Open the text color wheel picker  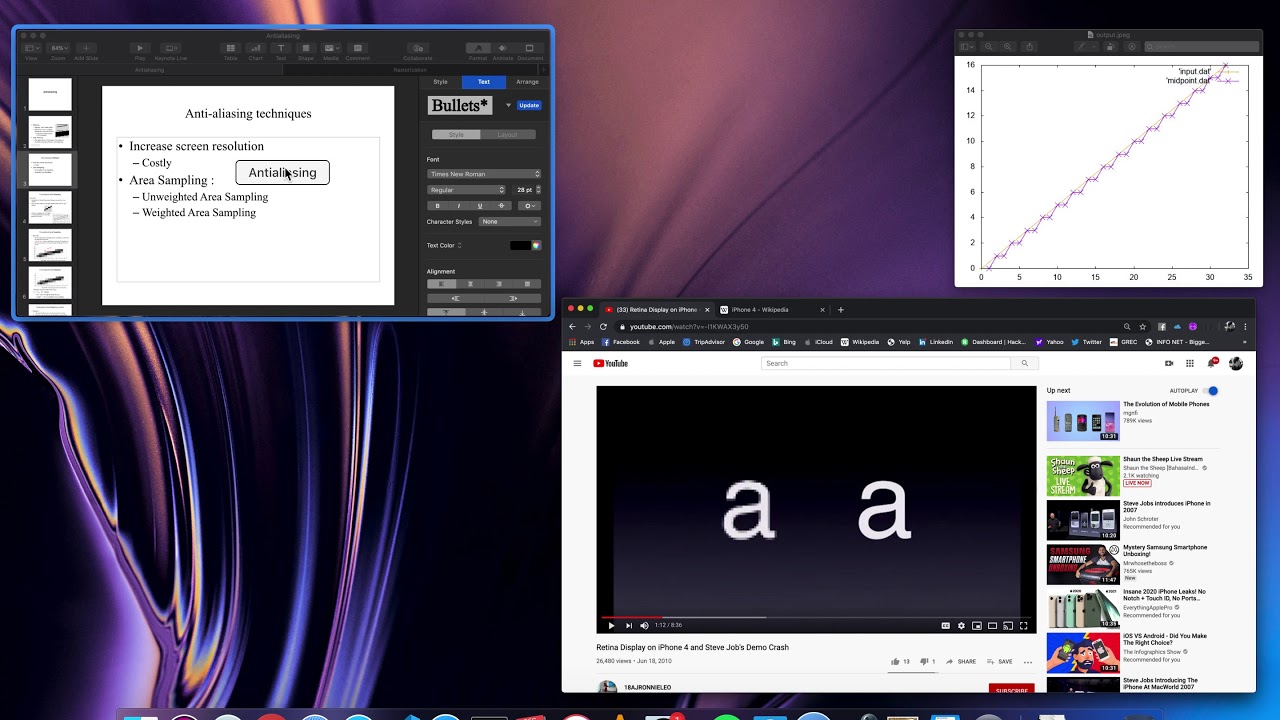tap(536, 245)
